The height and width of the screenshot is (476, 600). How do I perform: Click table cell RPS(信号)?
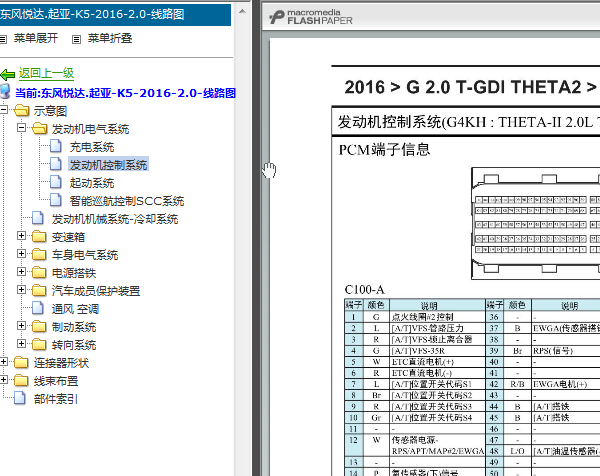(566, 350)
